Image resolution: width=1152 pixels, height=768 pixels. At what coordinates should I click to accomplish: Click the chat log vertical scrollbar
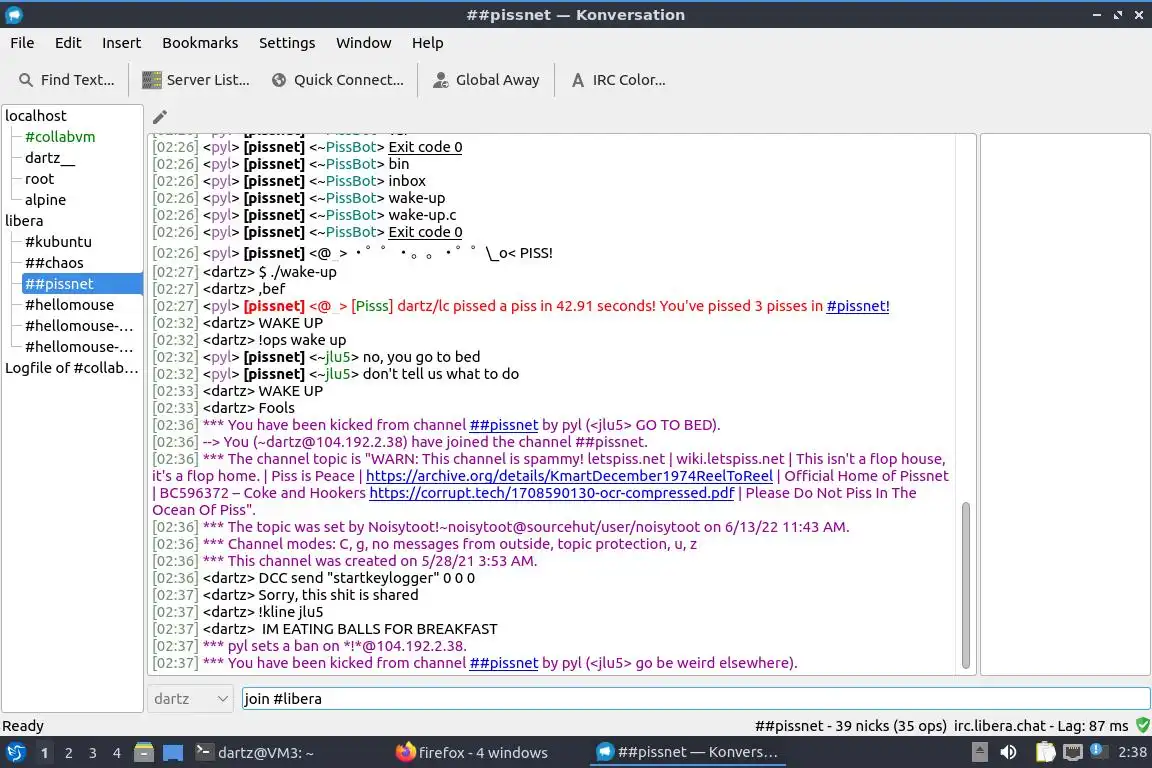965,585
